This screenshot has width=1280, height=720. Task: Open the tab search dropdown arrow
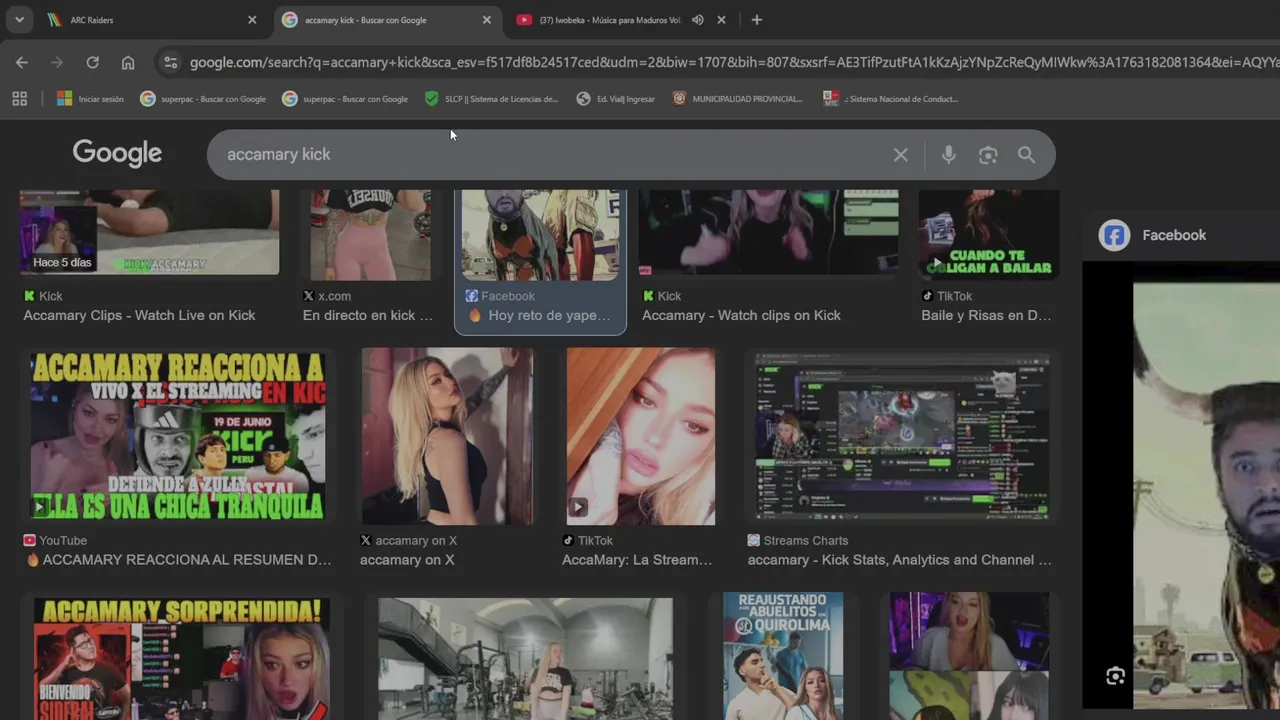(x=19, y=20)
